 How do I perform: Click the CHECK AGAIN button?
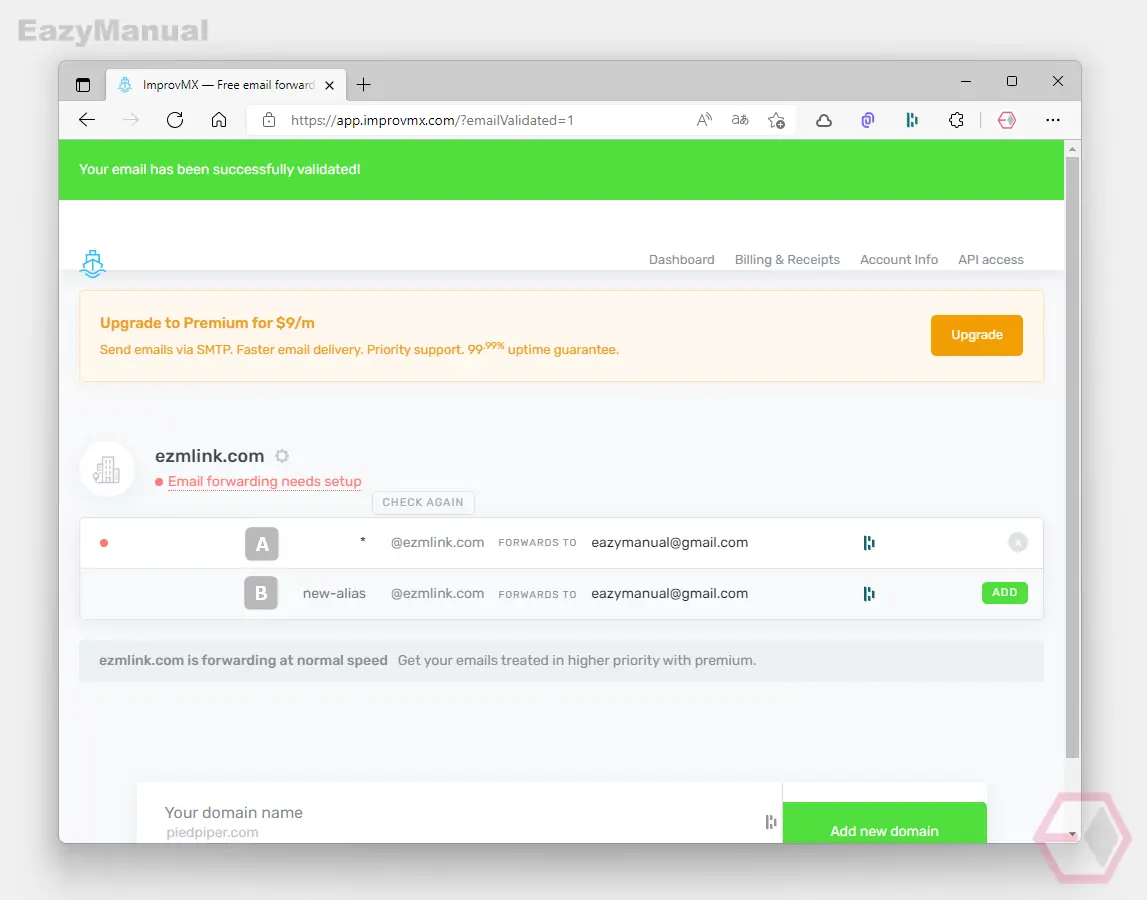point(423,503)
